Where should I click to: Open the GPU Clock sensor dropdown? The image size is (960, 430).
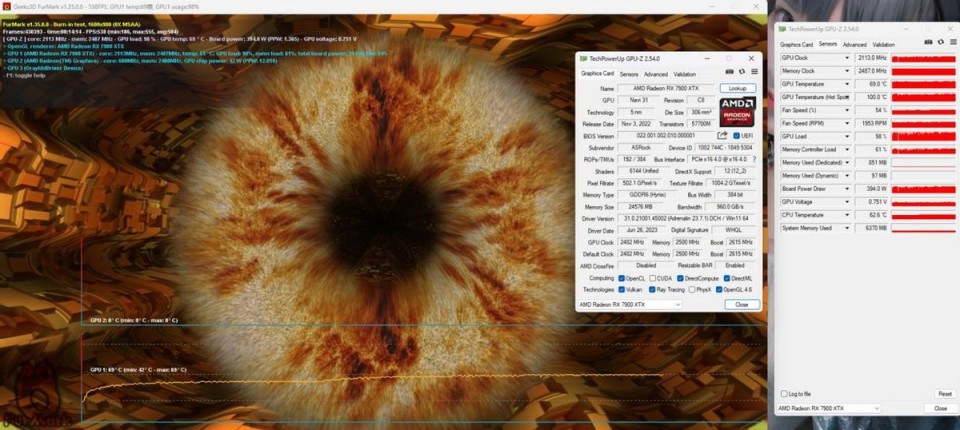coord(847,58)
